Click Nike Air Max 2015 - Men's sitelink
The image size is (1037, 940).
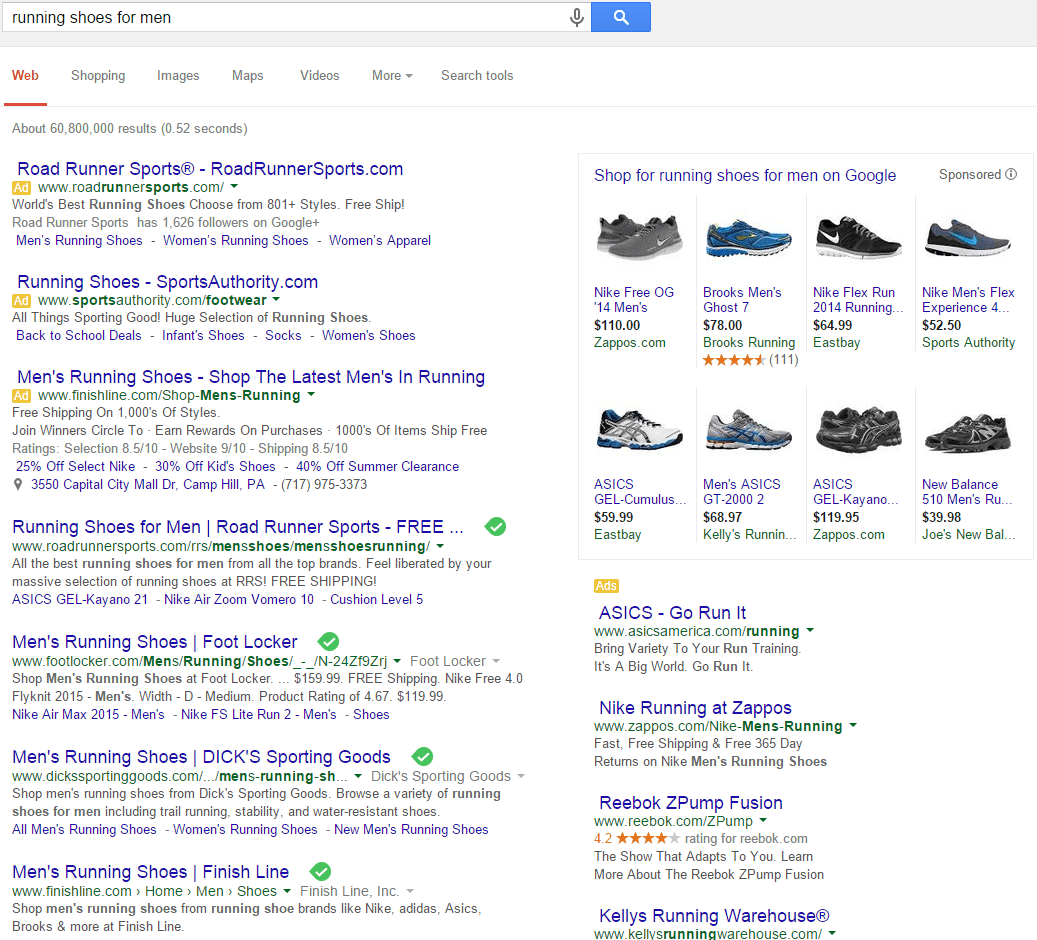(88, 714)
